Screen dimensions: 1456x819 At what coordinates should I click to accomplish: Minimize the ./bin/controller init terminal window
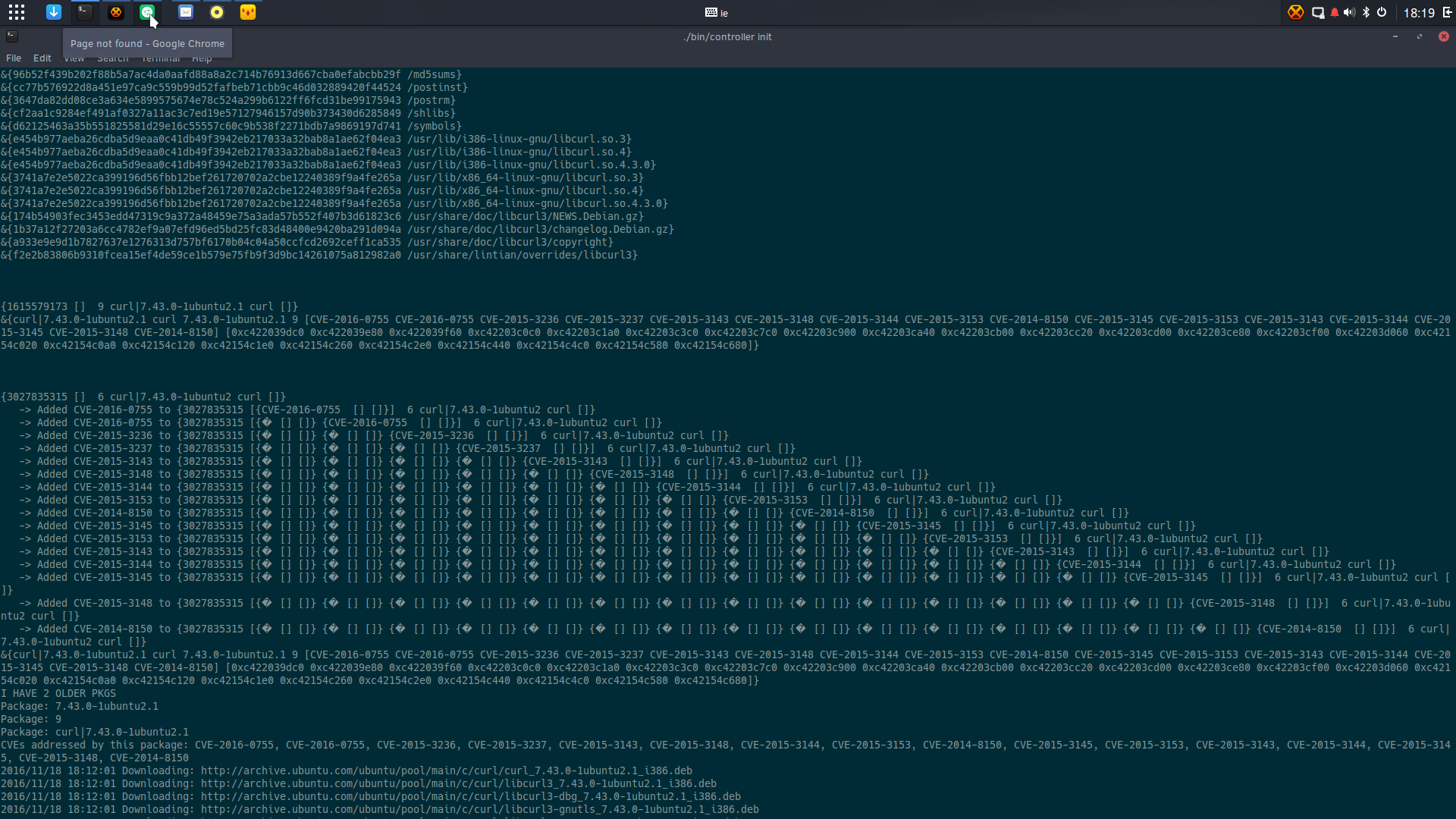(x=1395, y=36)
